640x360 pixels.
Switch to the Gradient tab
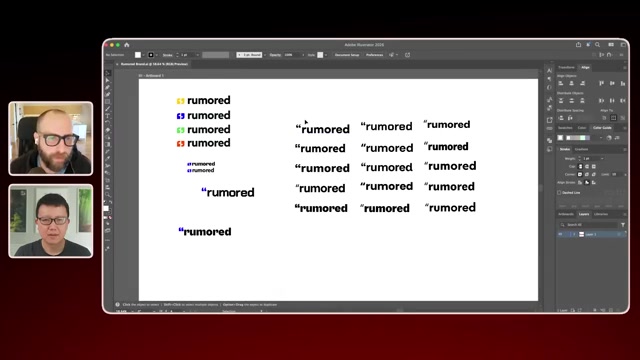[x=582, y=149]
